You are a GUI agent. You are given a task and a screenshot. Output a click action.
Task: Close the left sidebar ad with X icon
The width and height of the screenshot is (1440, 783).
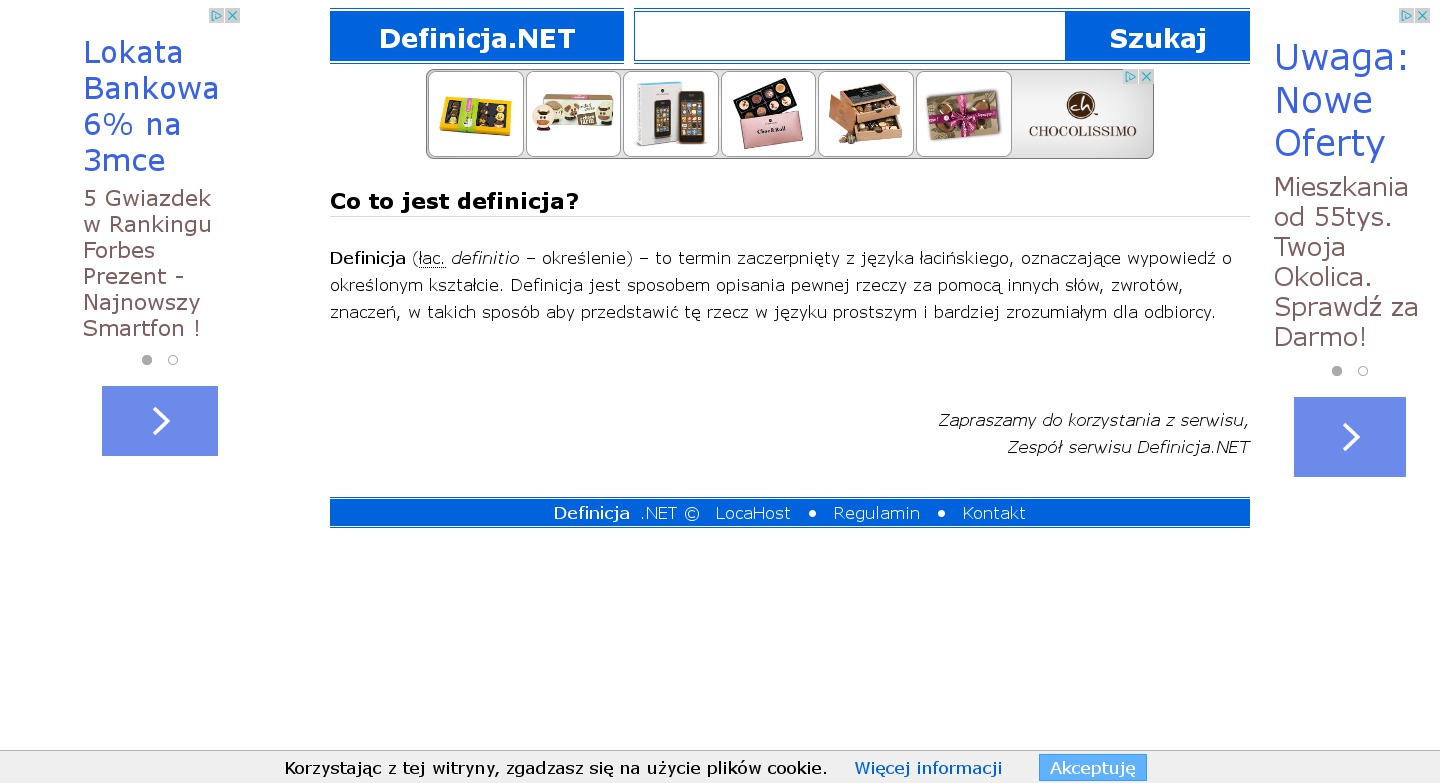[232, 16]
